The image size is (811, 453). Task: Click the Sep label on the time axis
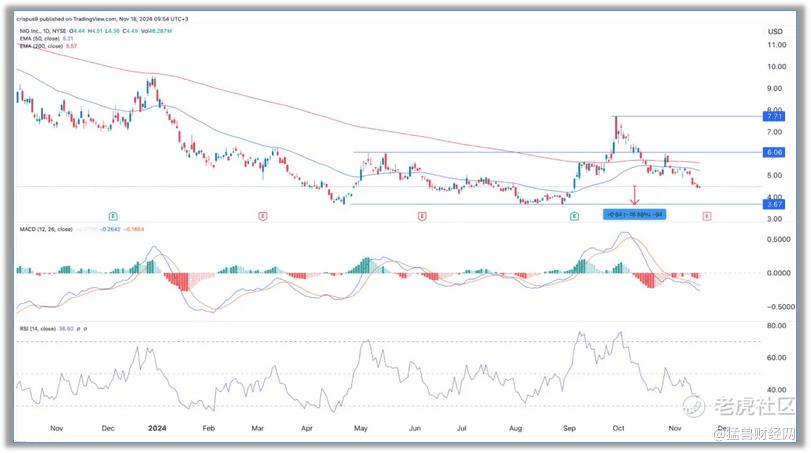click(569, 428)
